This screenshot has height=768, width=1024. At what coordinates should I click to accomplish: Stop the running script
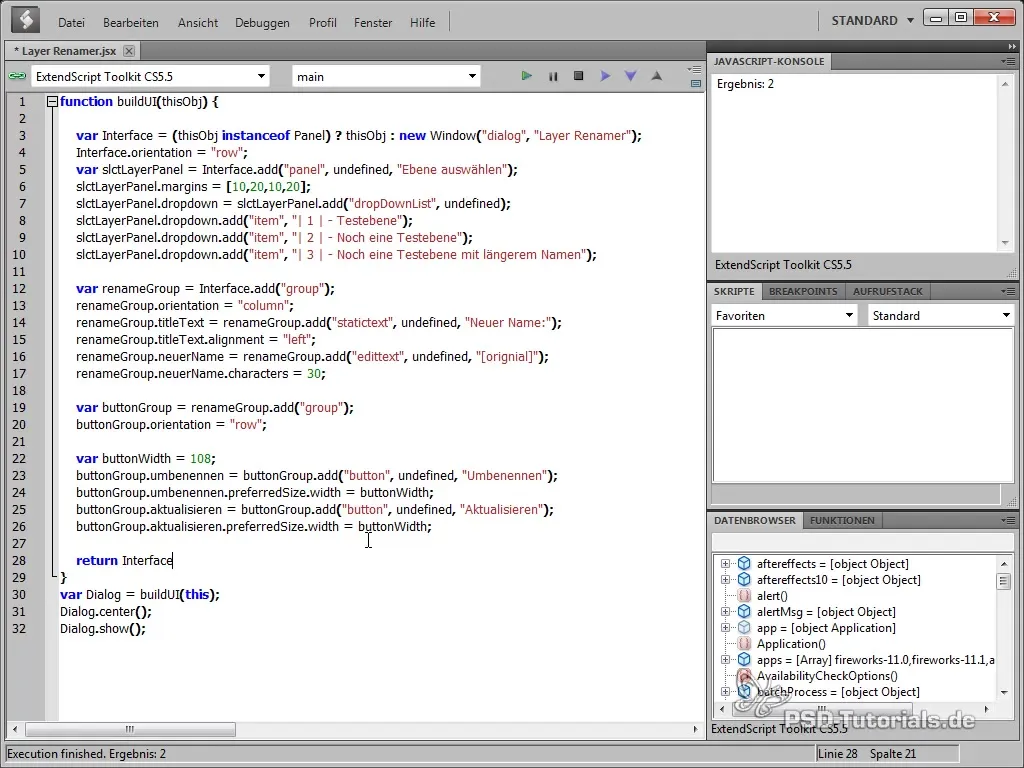coord(579,76)
